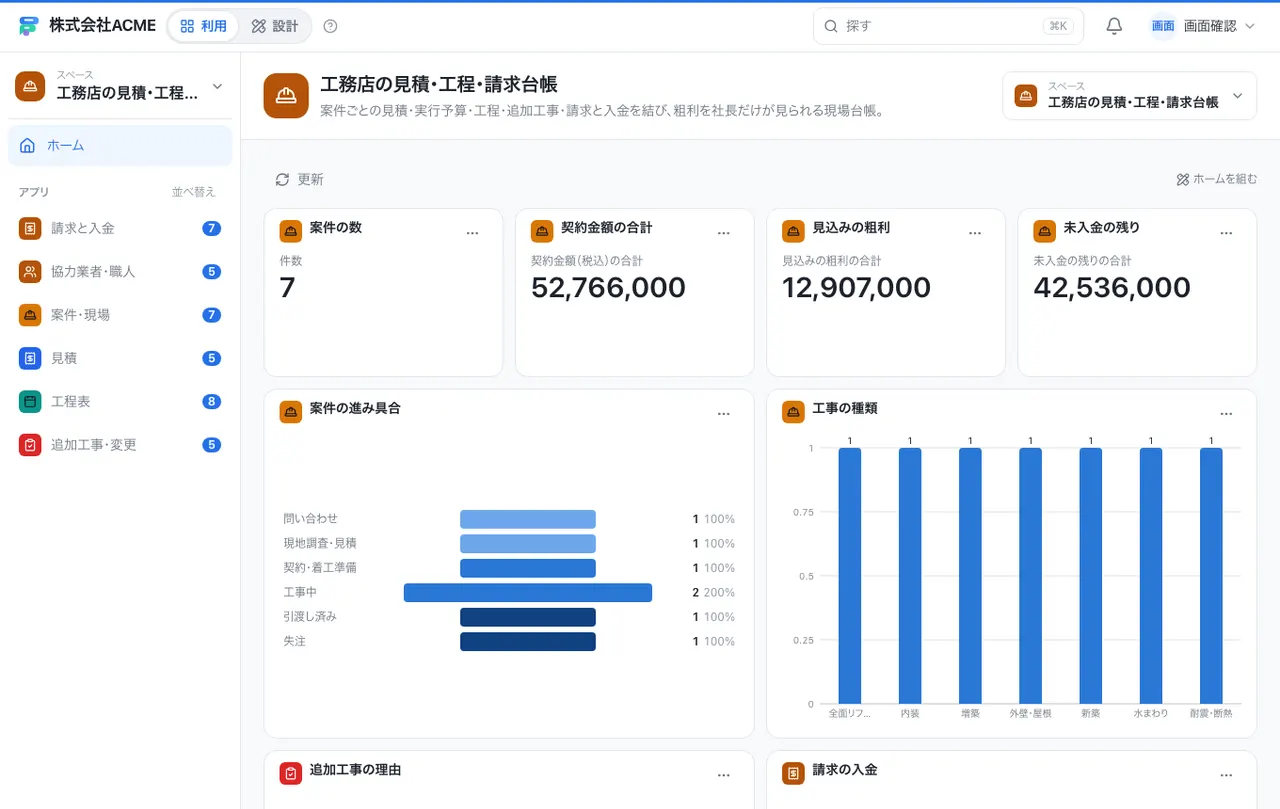Open 案件の数 card options menu

473,233
